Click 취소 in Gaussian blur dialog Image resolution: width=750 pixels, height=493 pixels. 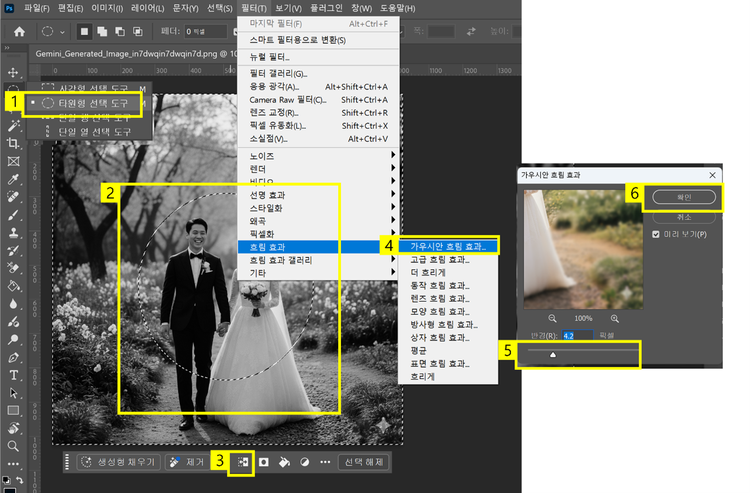click(x=684, y=217)
